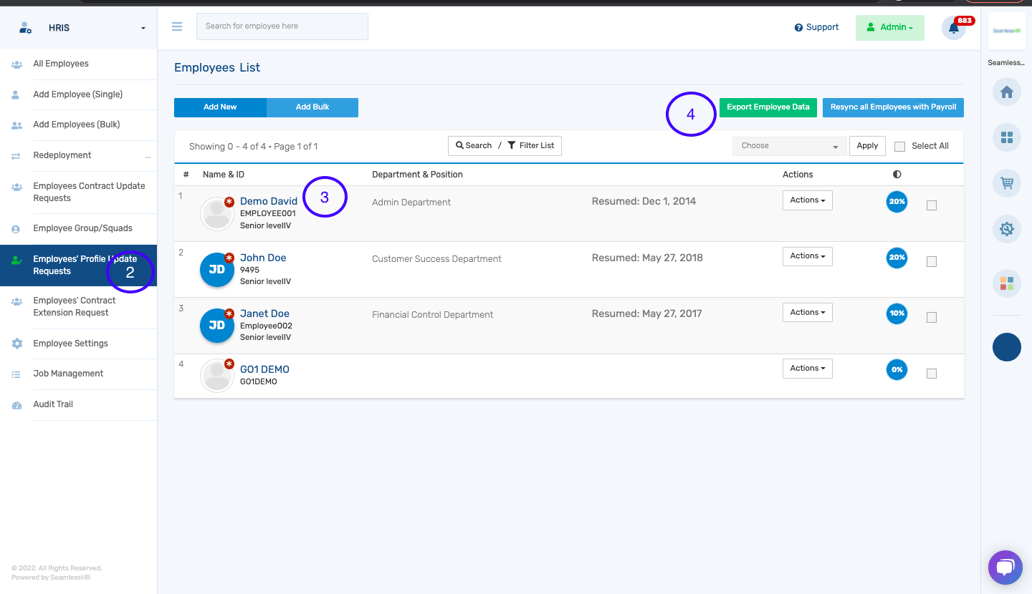Check the box for Janet Doe's row
The height and width of the screenshot is (594, 1032).
coord(931,318)
